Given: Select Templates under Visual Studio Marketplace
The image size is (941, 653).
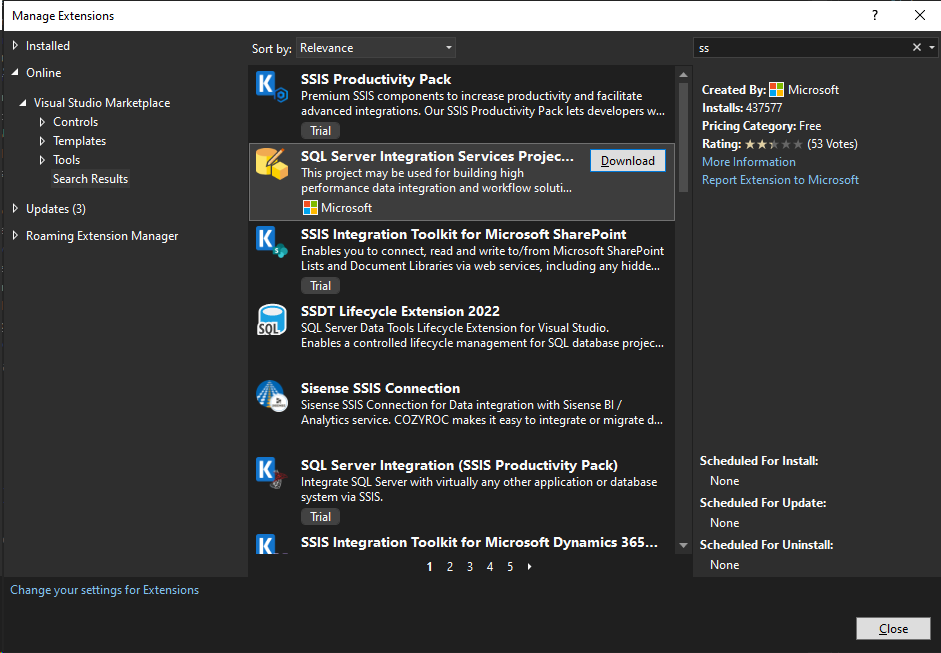Looking at the screenshot, I should 79,141.
